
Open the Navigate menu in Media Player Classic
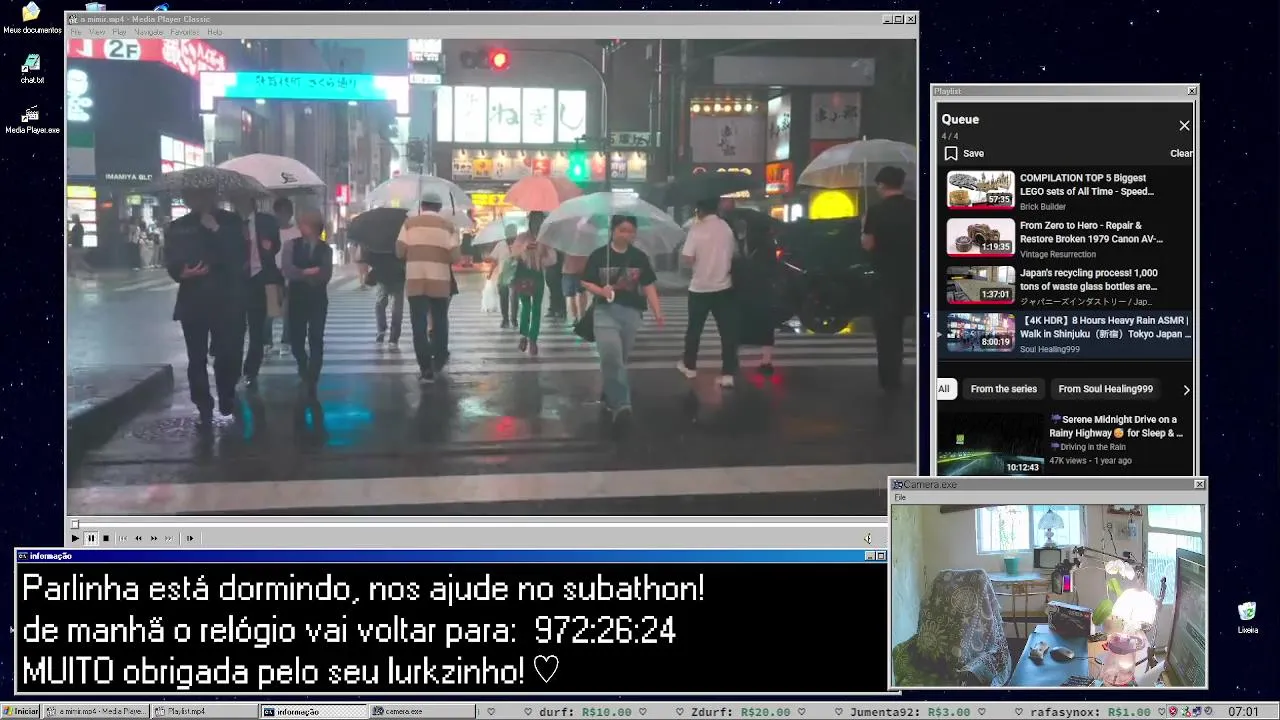[149, 32]
